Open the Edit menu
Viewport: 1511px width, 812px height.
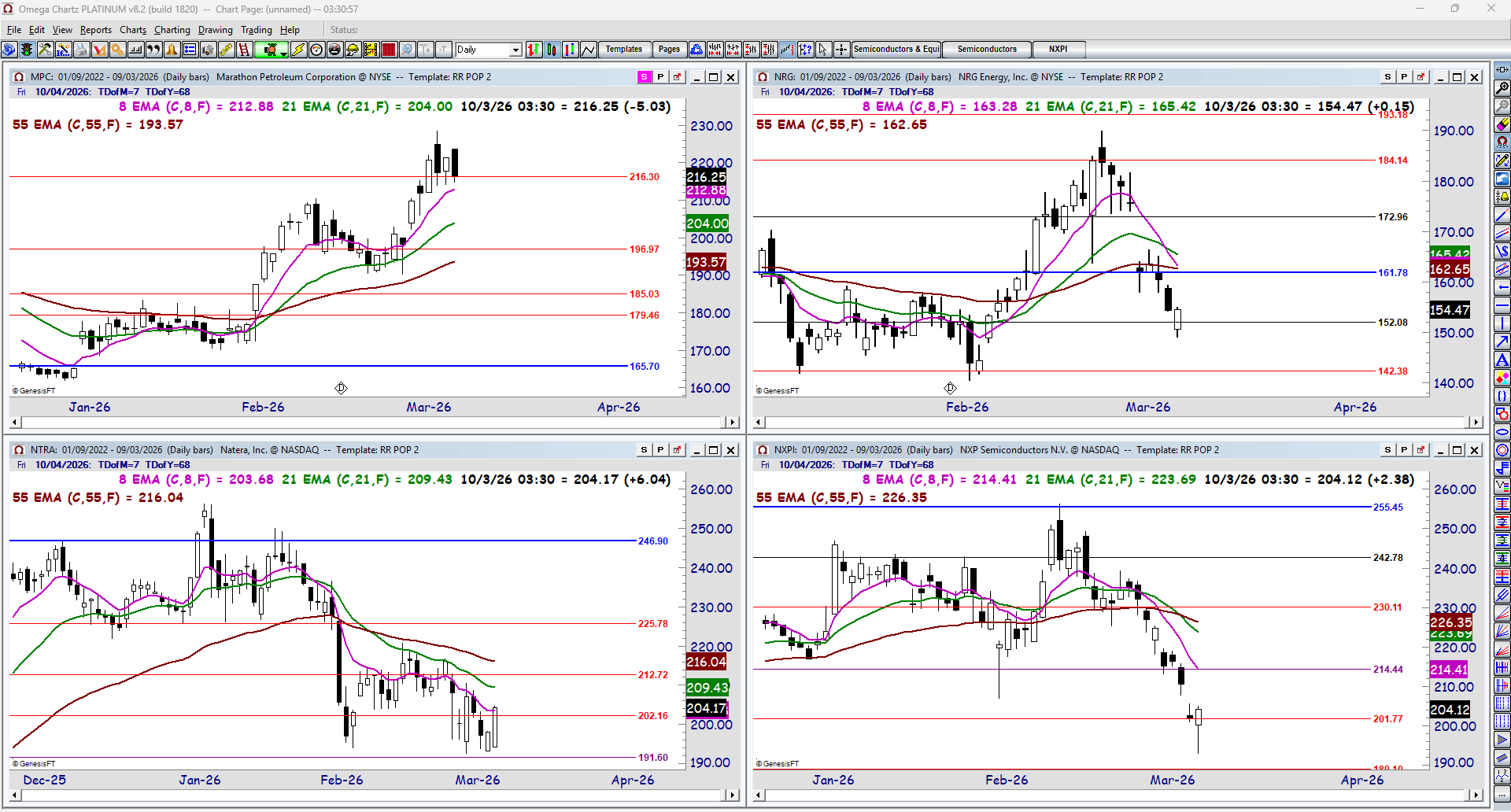tap(37, 30)
